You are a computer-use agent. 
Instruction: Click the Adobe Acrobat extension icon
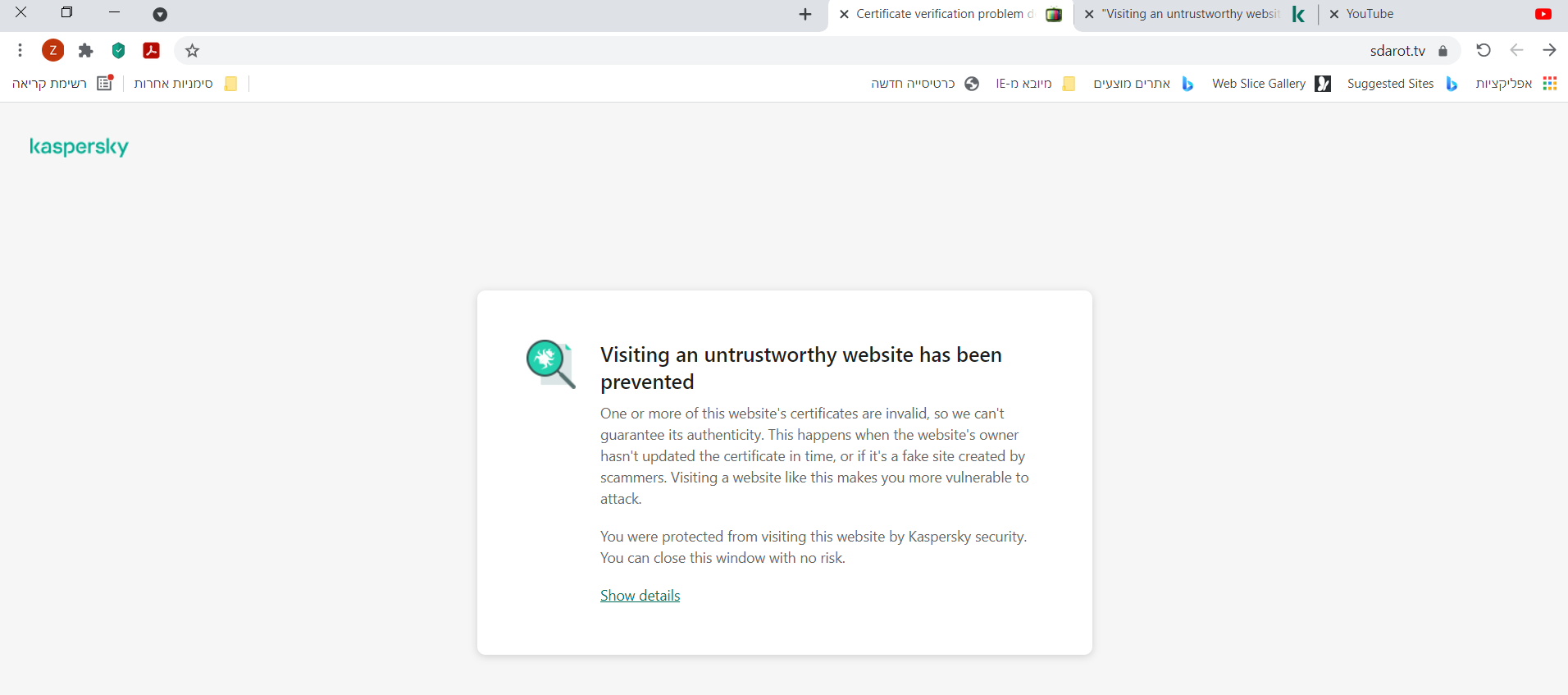151,51
